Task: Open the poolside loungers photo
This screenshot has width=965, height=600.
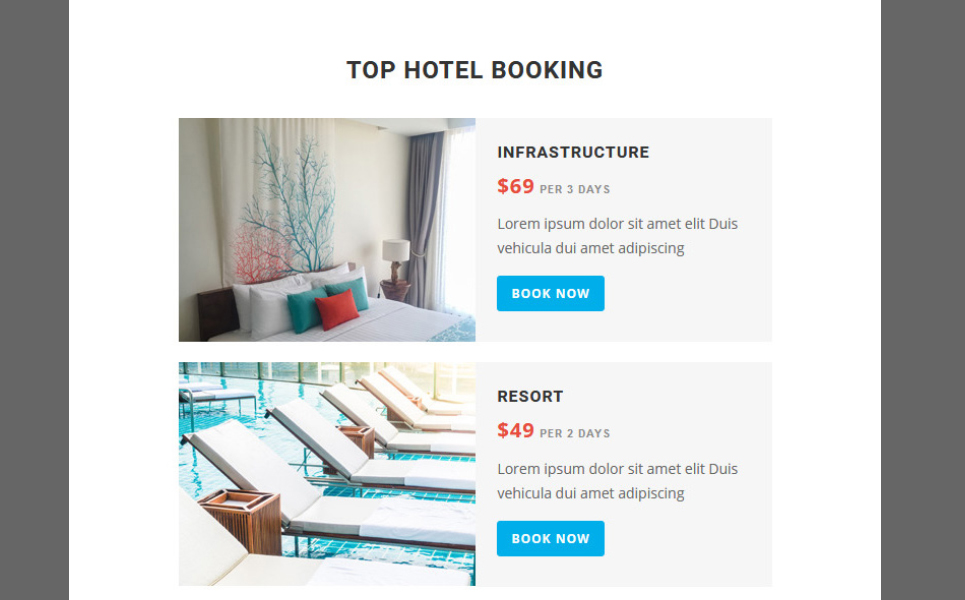Action: (x=327, y=474)
